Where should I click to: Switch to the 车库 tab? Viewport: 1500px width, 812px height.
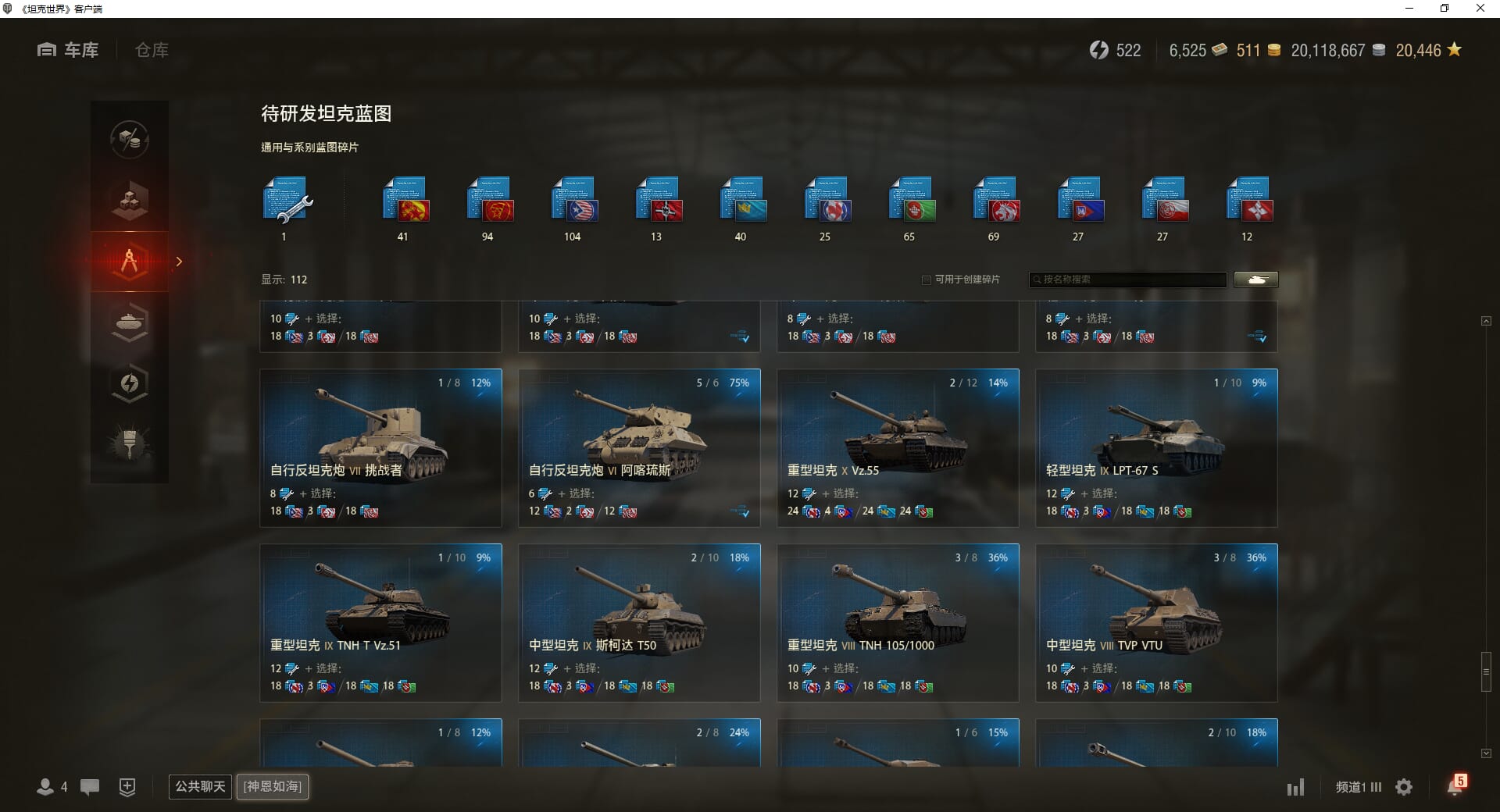point(68,50)
